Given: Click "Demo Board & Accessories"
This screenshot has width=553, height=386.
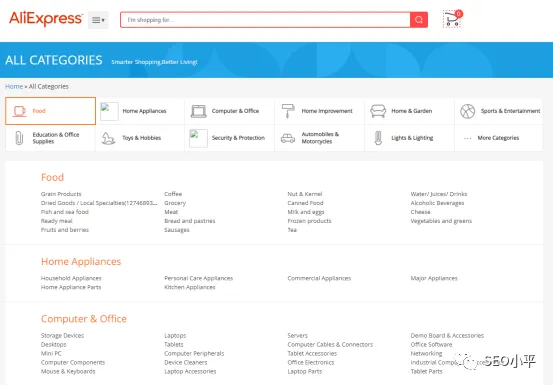Looking at the screenshot, I should [447, 336].
